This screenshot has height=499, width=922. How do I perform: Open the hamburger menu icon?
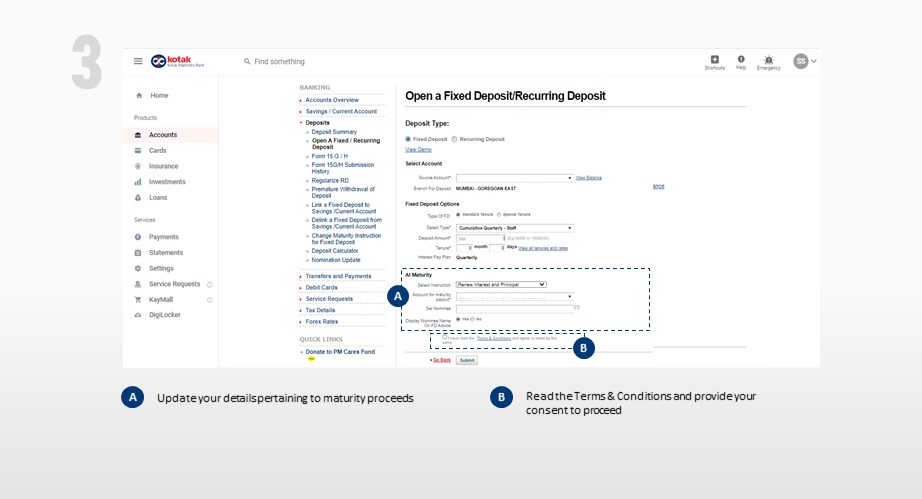click(138, 61)
